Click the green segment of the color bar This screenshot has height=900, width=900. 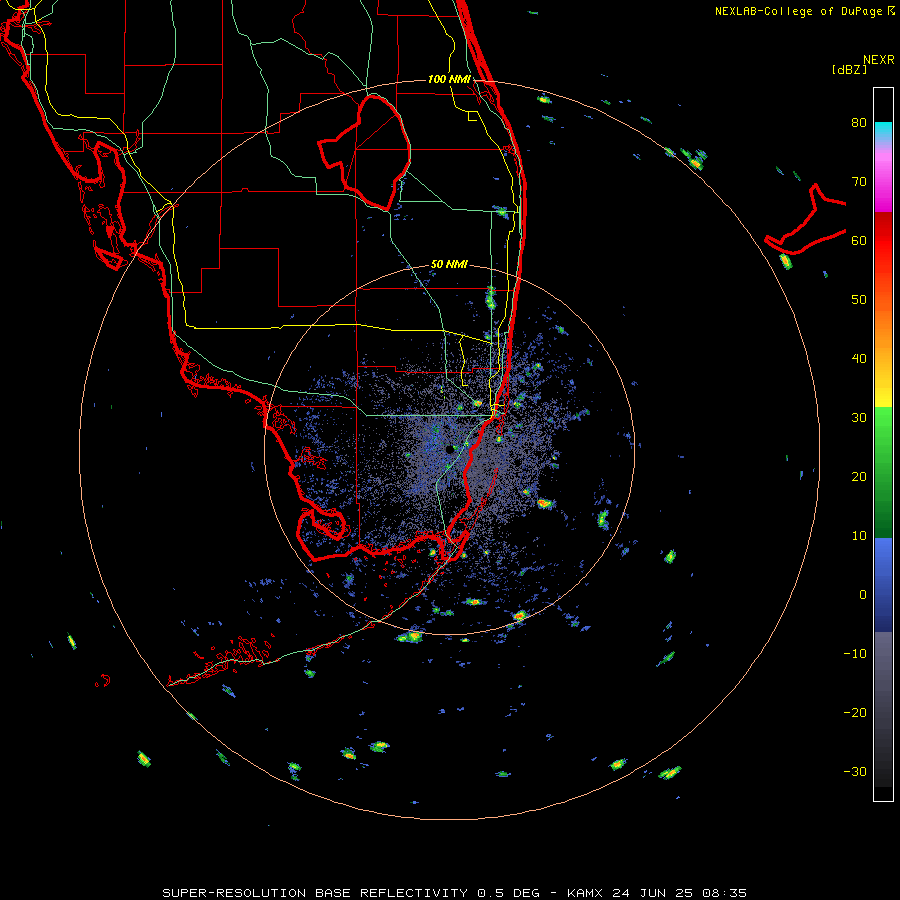point(883,472)
